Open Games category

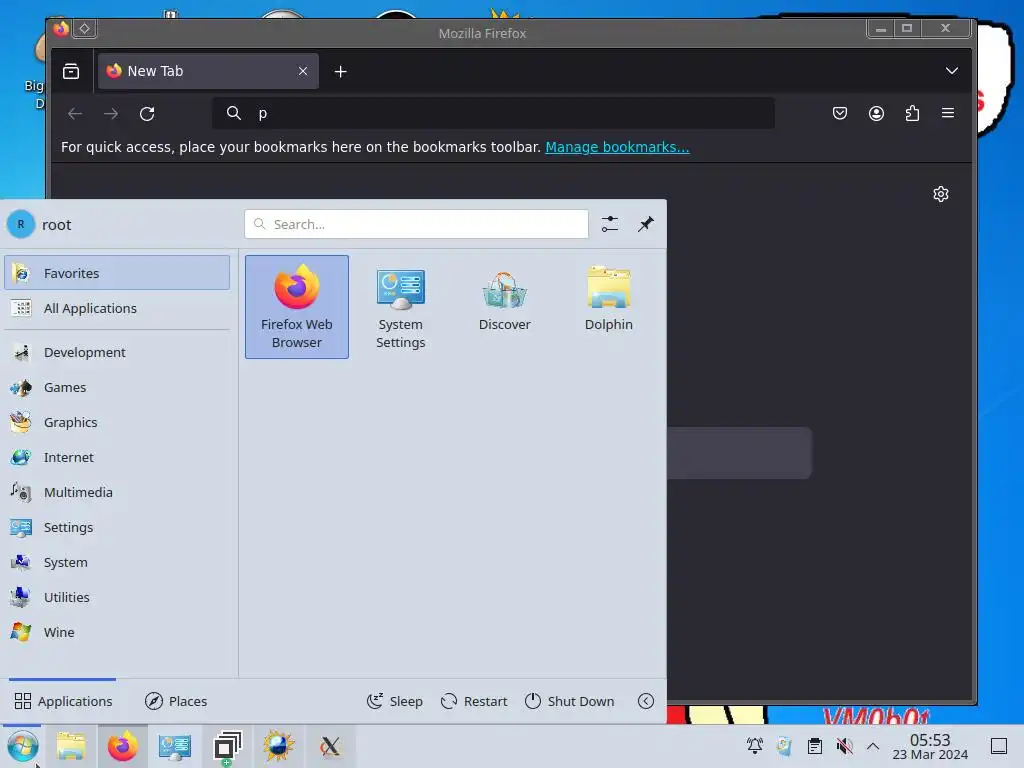pyautogui.click(x=117, y=387)
